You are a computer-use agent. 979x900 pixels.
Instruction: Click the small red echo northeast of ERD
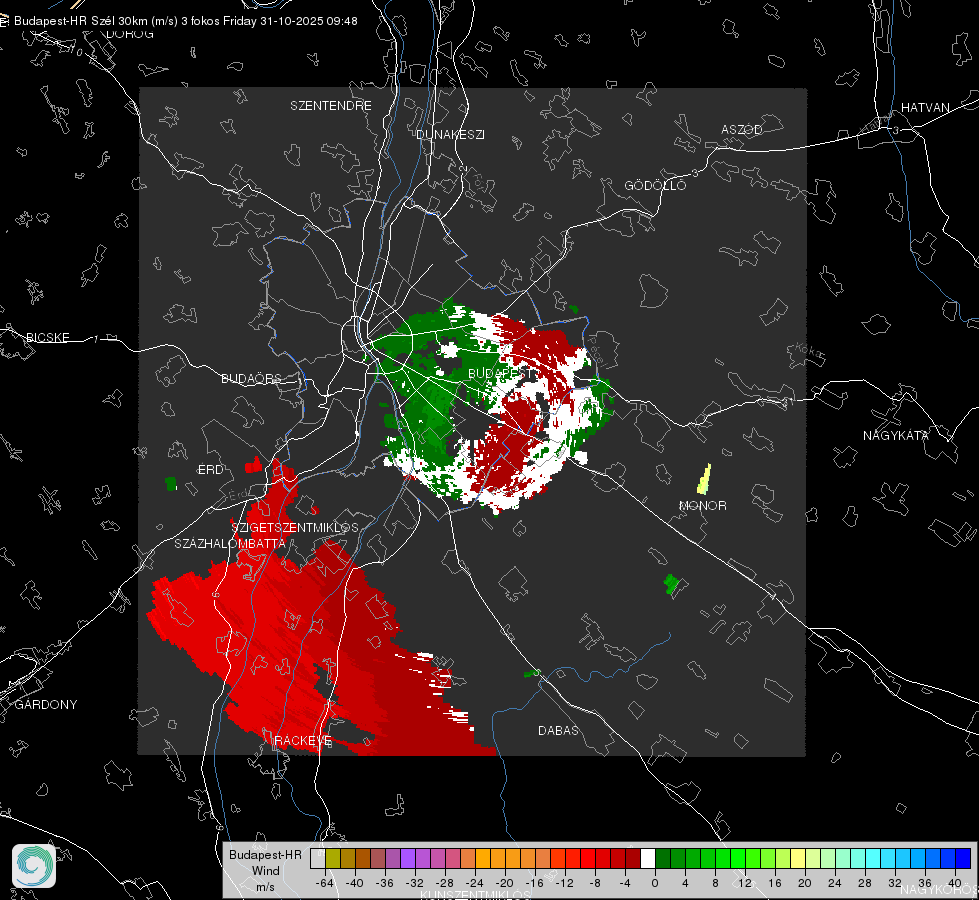[253, 465]
